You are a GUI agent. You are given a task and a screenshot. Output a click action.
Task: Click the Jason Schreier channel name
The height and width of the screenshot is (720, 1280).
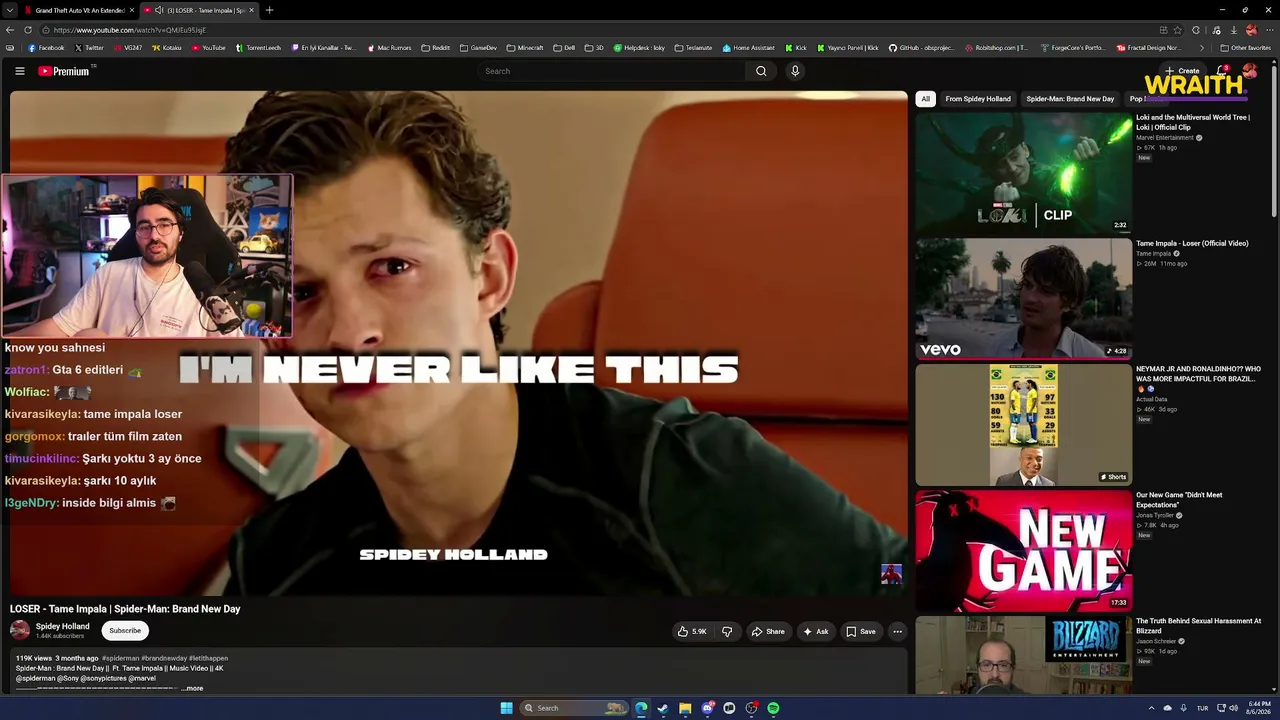(x=1155, y=641)
